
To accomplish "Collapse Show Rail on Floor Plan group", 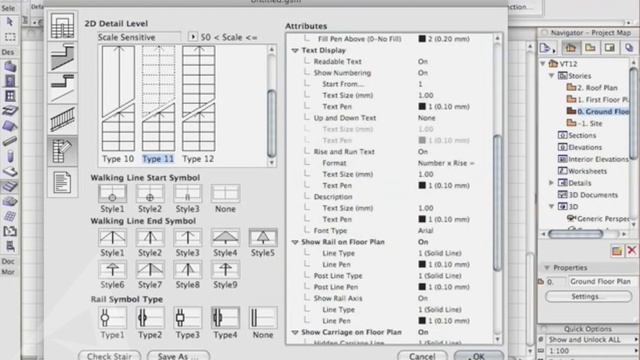I will [x=295, y=242].
